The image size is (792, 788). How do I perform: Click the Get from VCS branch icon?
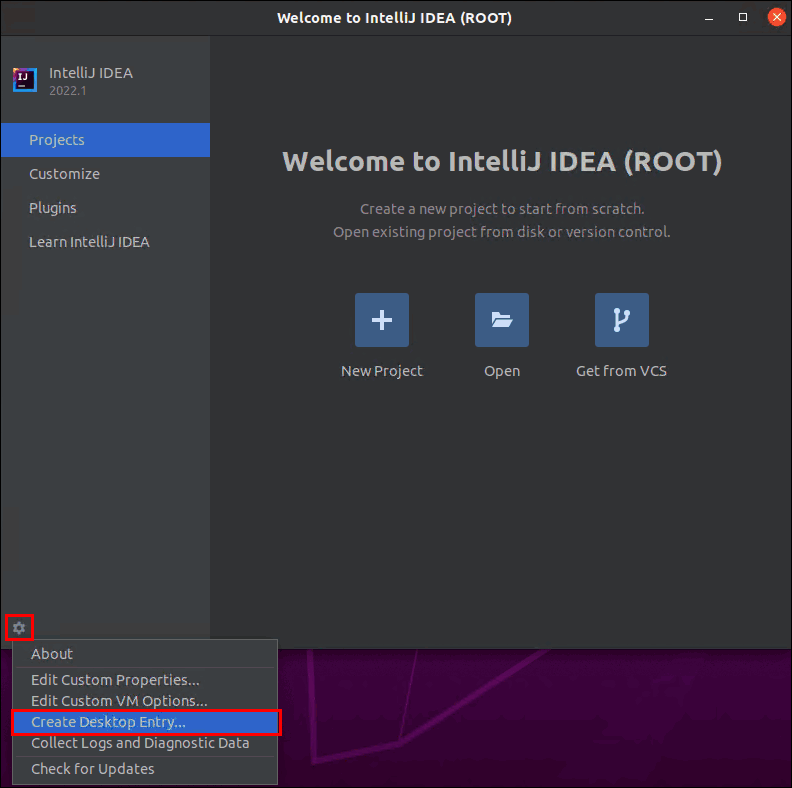622,320
